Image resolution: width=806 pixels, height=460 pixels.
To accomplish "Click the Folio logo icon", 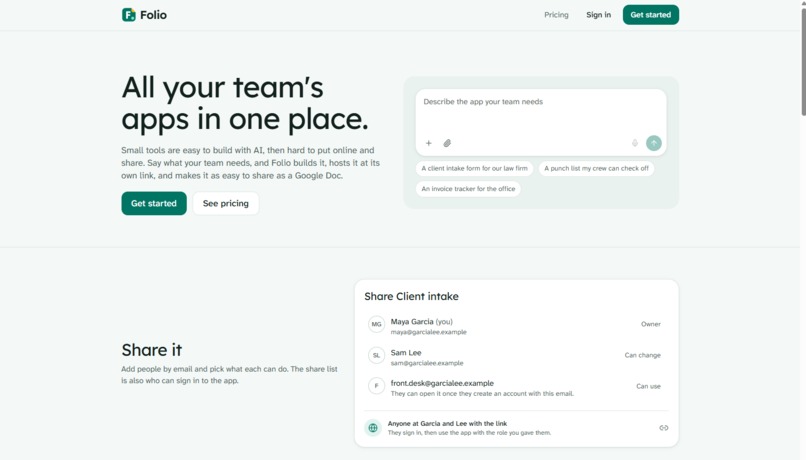I will (x=129, y=15).
